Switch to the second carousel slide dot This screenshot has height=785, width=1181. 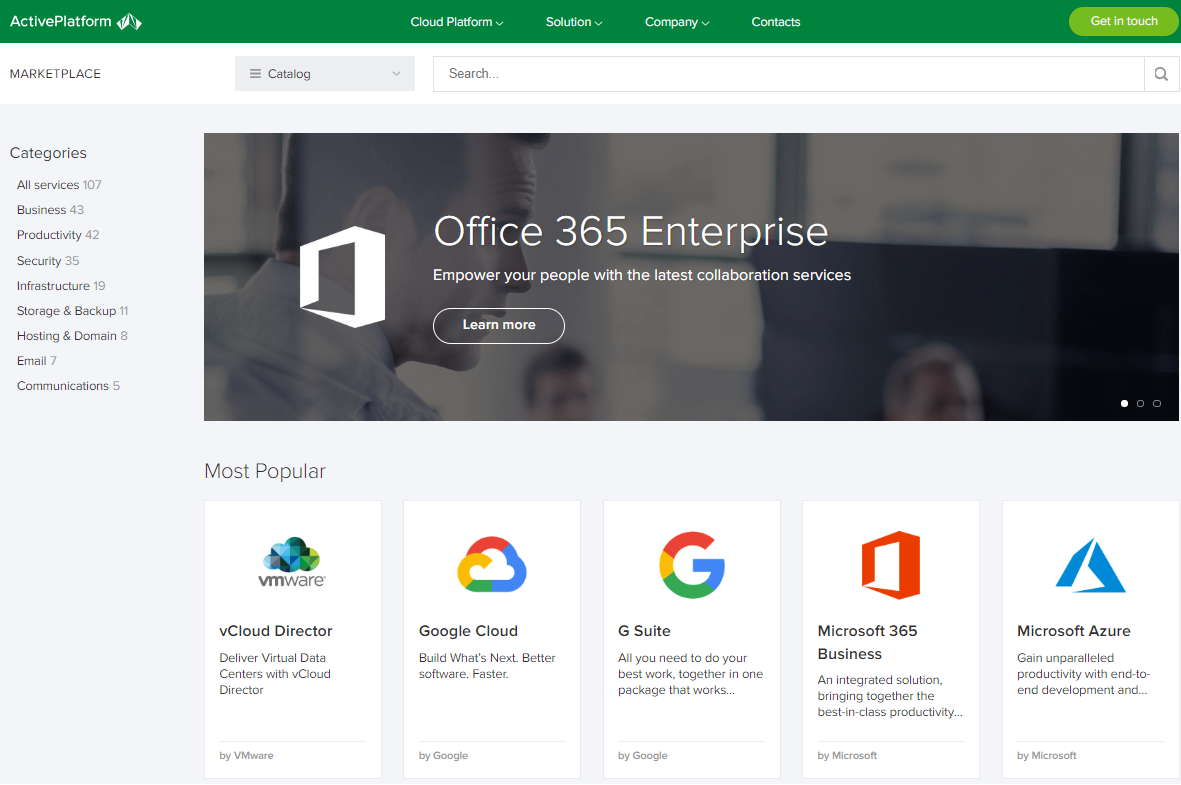point(1140,404)
